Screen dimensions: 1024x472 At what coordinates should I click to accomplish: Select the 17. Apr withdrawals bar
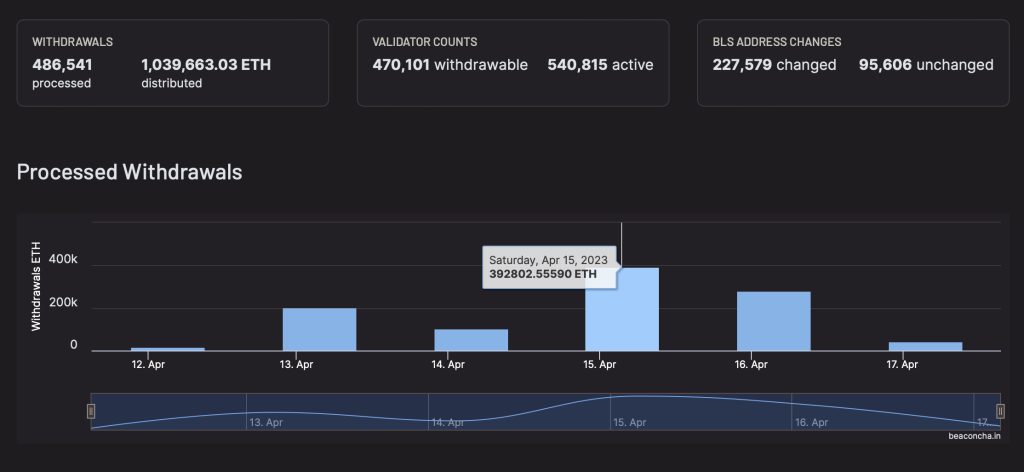(925, 346)
